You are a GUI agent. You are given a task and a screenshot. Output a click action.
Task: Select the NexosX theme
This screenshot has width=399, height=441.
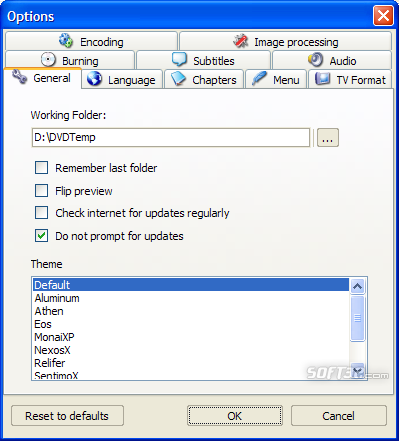(x=191, y=350)
